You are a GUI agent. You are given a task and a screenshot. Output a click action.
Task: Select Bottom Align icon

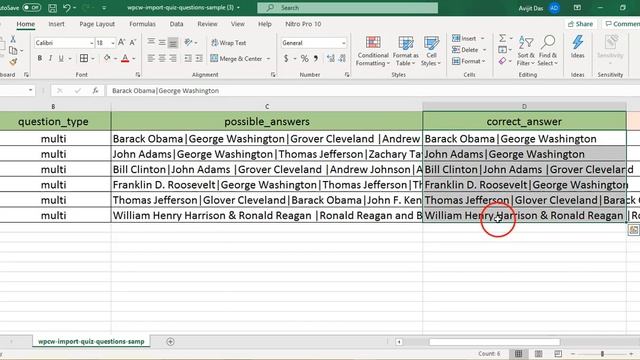(173, 42)
